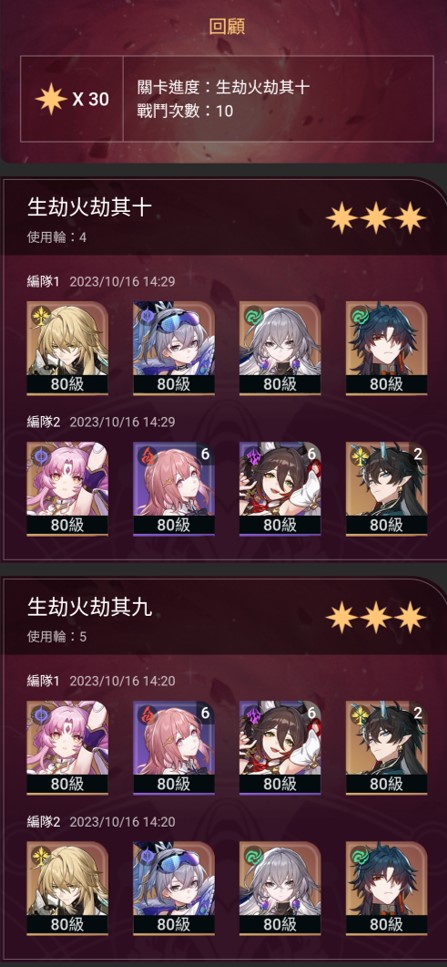Select the goggles-wearing girl portrait in 生劫火劫其九 編隊2
This screenshot has height=967, width=447.
[174, 888]
